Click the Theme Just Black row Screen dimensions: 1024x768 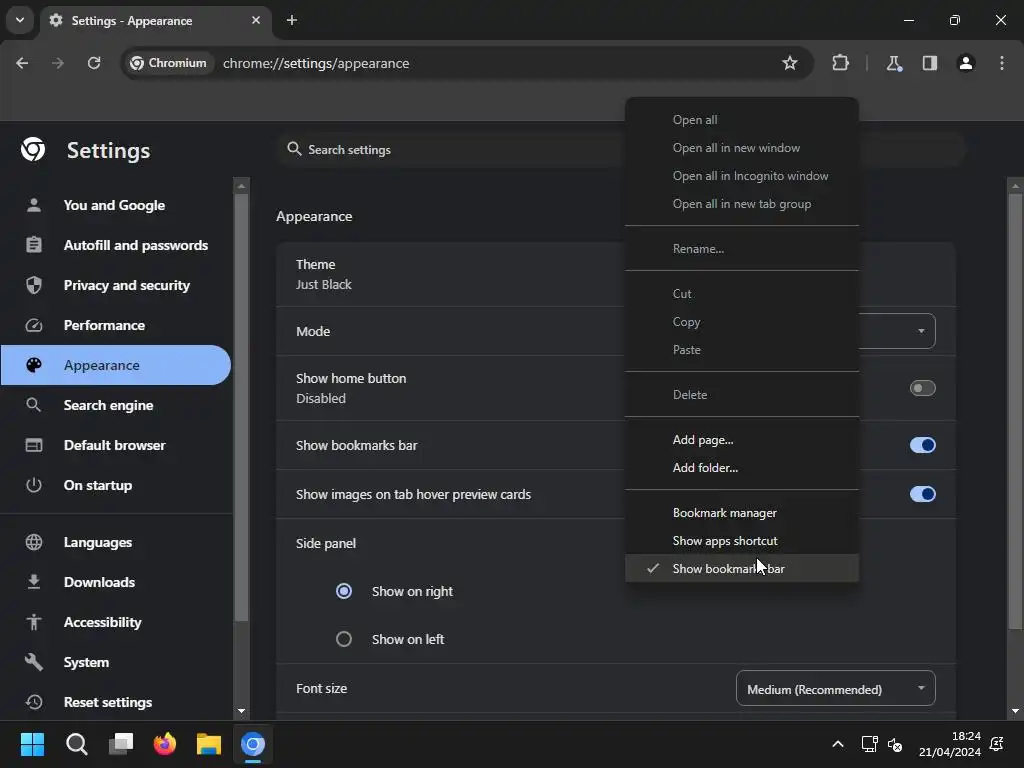click(451, 274)
